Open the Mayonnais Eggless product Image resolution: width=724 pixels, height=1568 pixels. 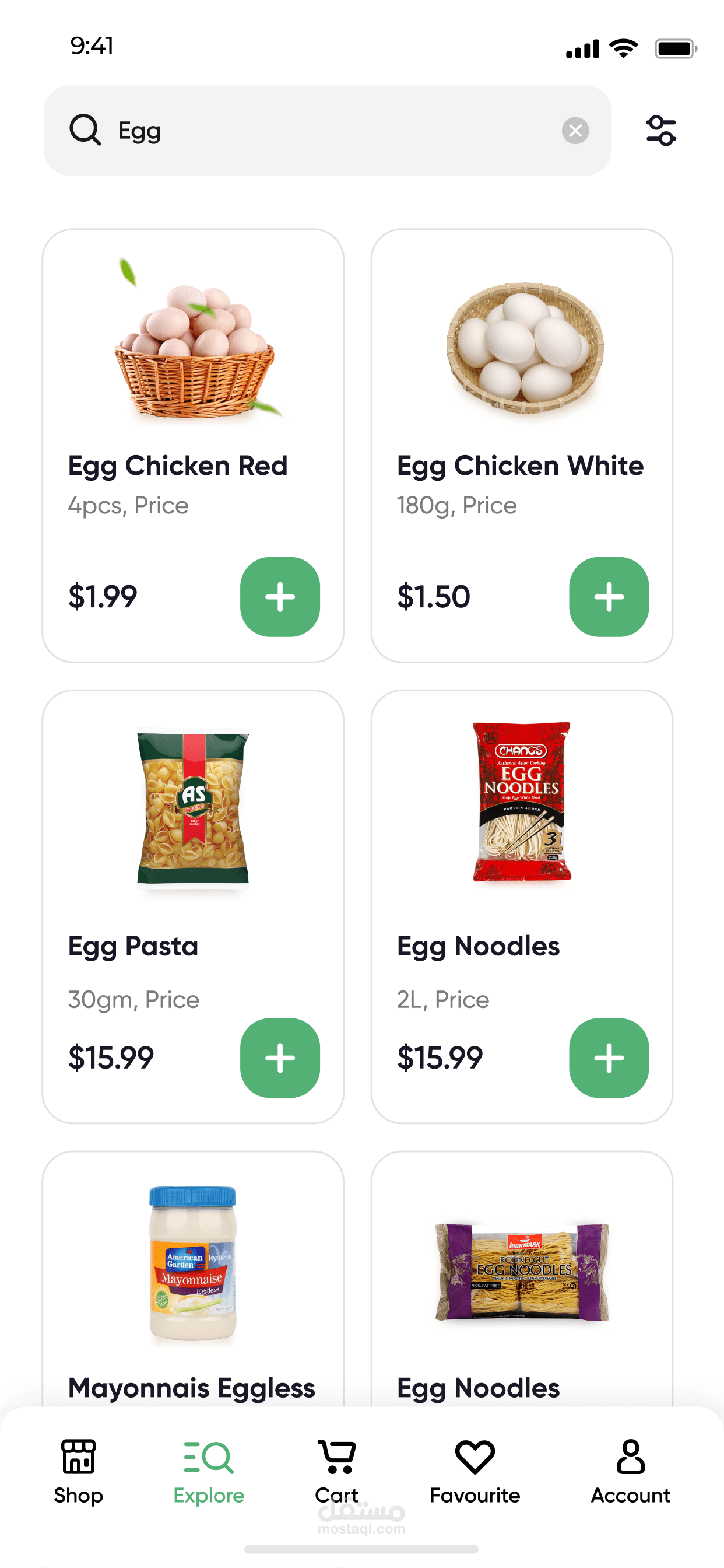192,1388
